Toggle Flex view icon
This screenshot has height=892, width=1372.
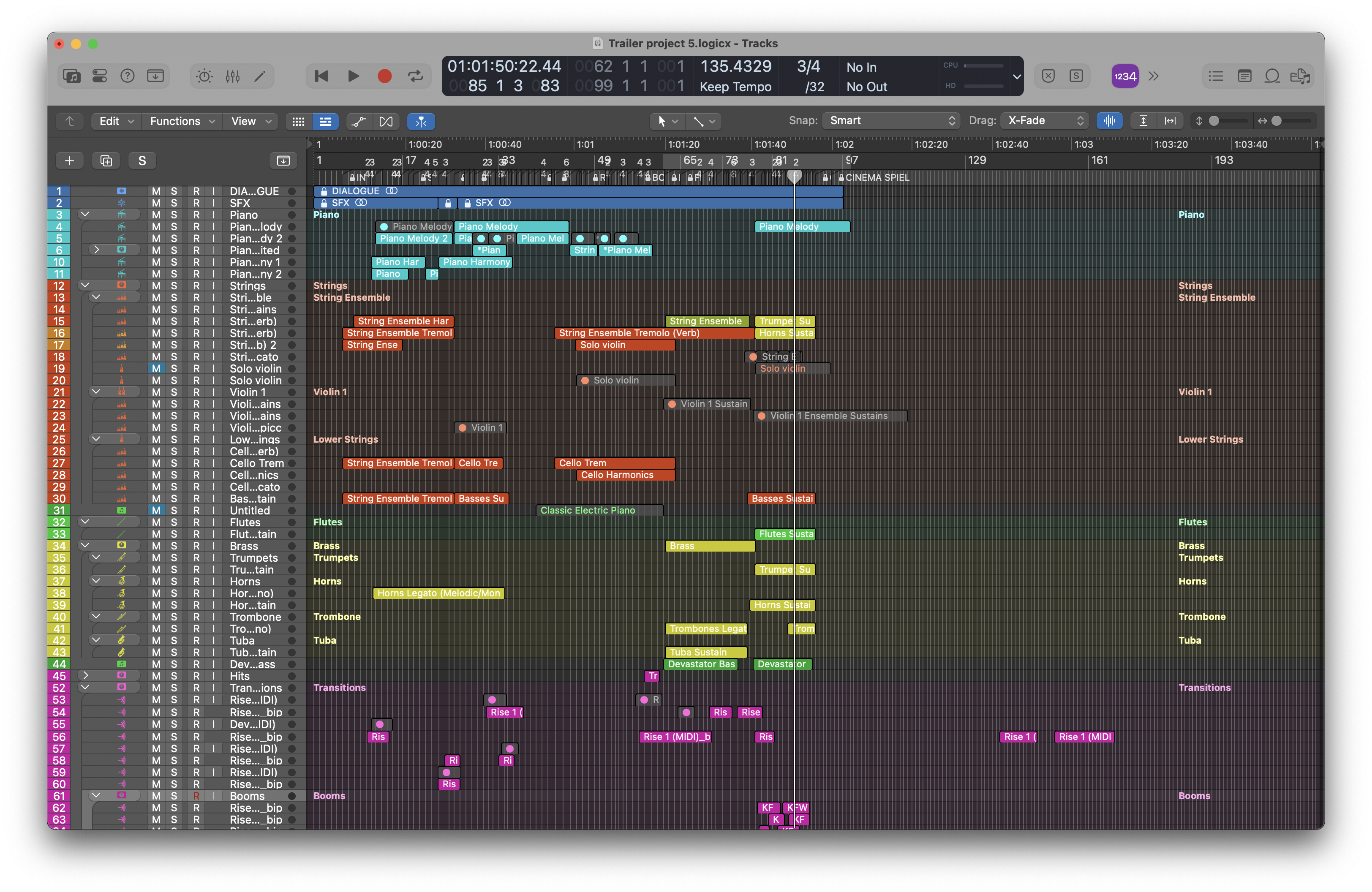[386, 121]
